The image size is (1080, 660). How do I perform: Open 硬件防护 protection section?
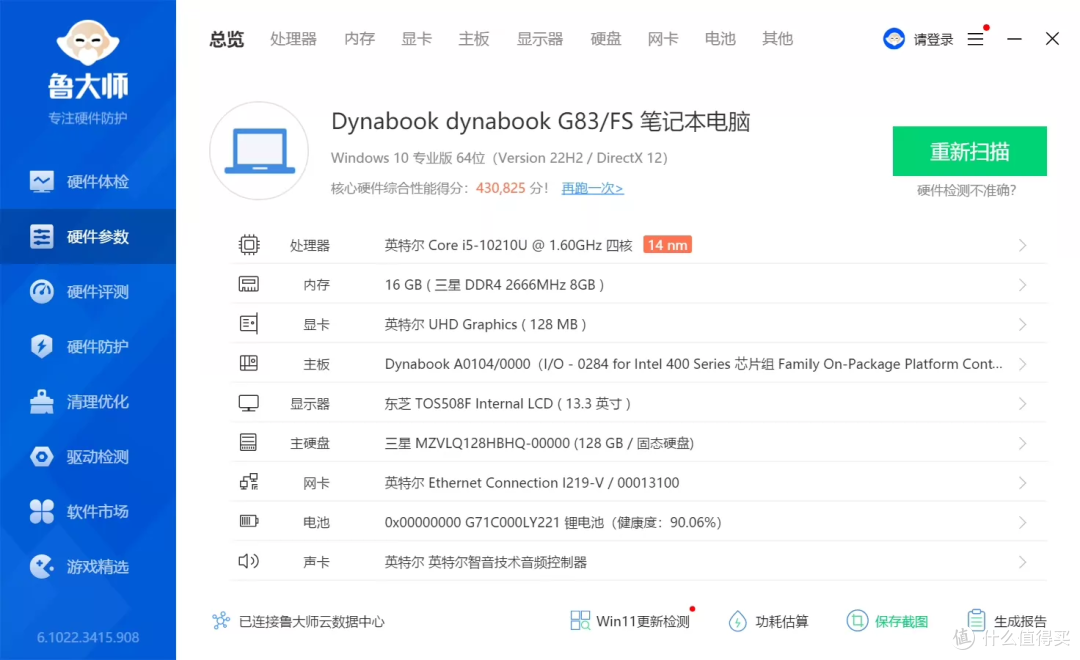pos(87,347)
